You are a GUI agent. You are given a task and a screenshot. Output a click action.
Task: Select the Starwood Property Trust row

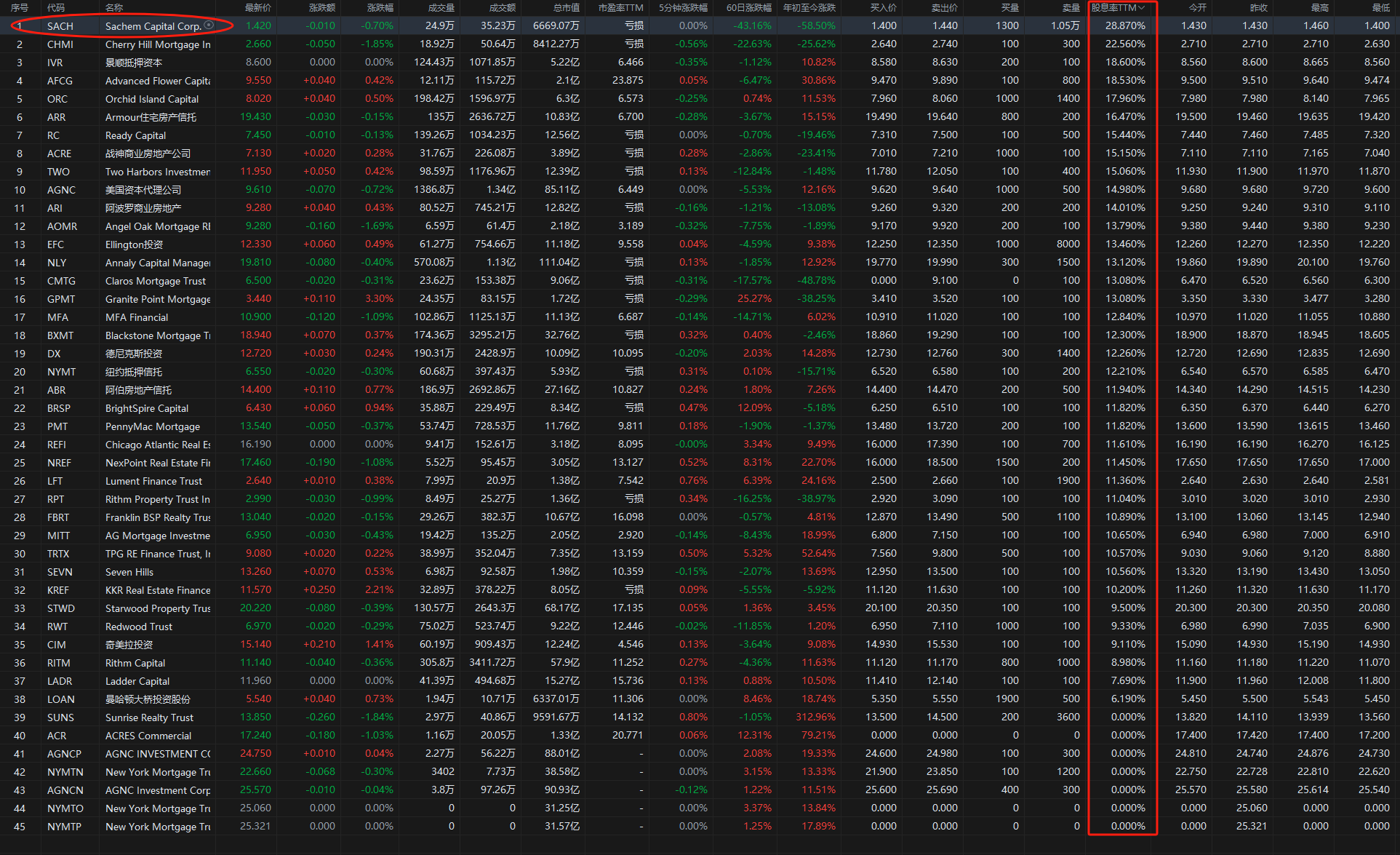click(158, 608)
